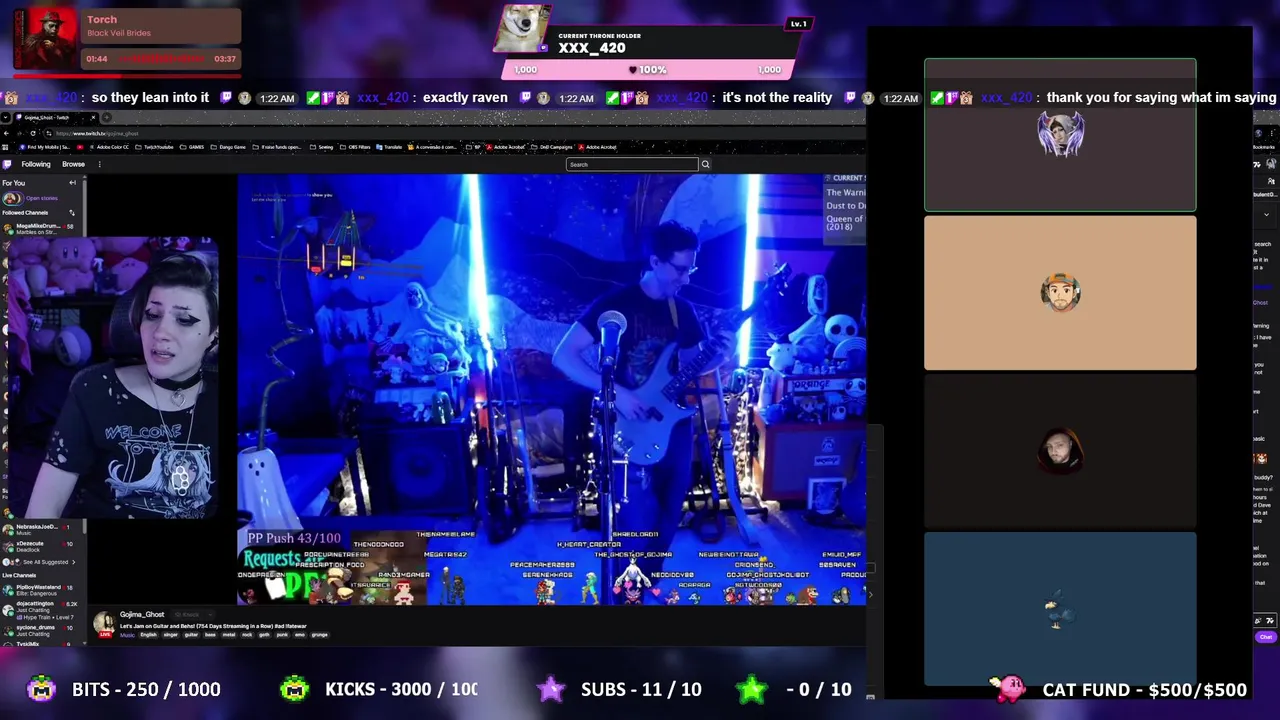The height and width of the screenshot is (720, 1280).
Task: Click the CAT FUND $500/$500 text
Action: pos(1144,690)
